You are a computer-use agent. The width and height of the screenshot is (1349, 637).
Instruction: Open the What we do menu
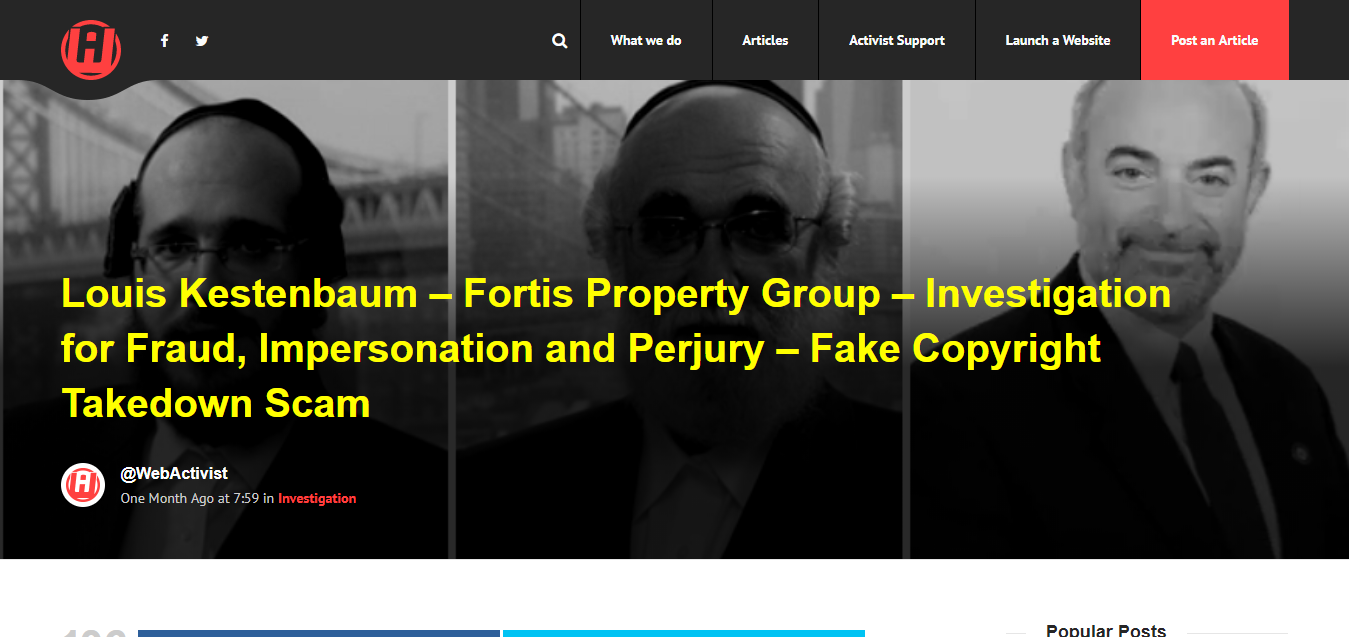pyautogui.click(x=646, y=40)
